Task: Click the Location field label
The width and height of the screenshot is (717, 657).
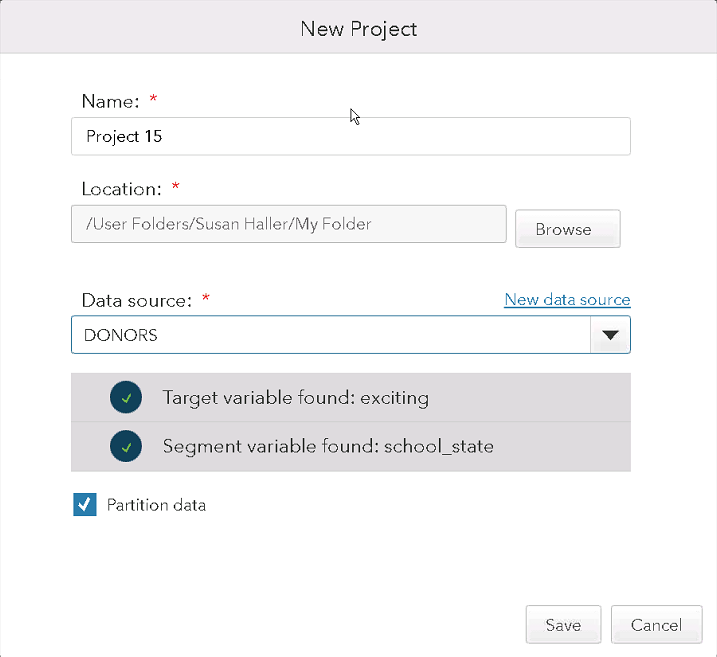Action: pos(121,189)
